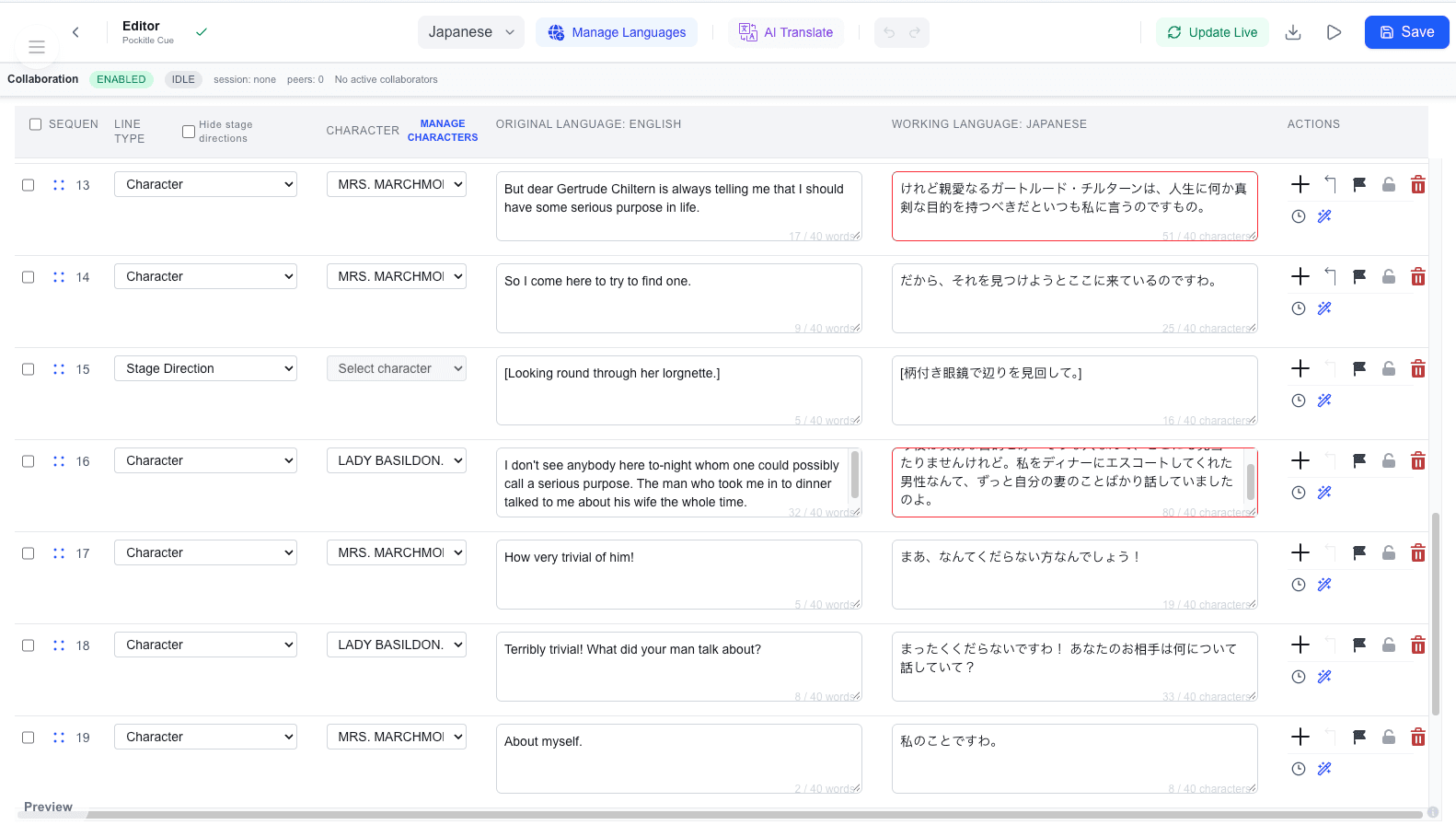Click Manage Languages button
The height and width of the screenshot is (825, 1456).
pyautogui.click(x=617, y=32)
